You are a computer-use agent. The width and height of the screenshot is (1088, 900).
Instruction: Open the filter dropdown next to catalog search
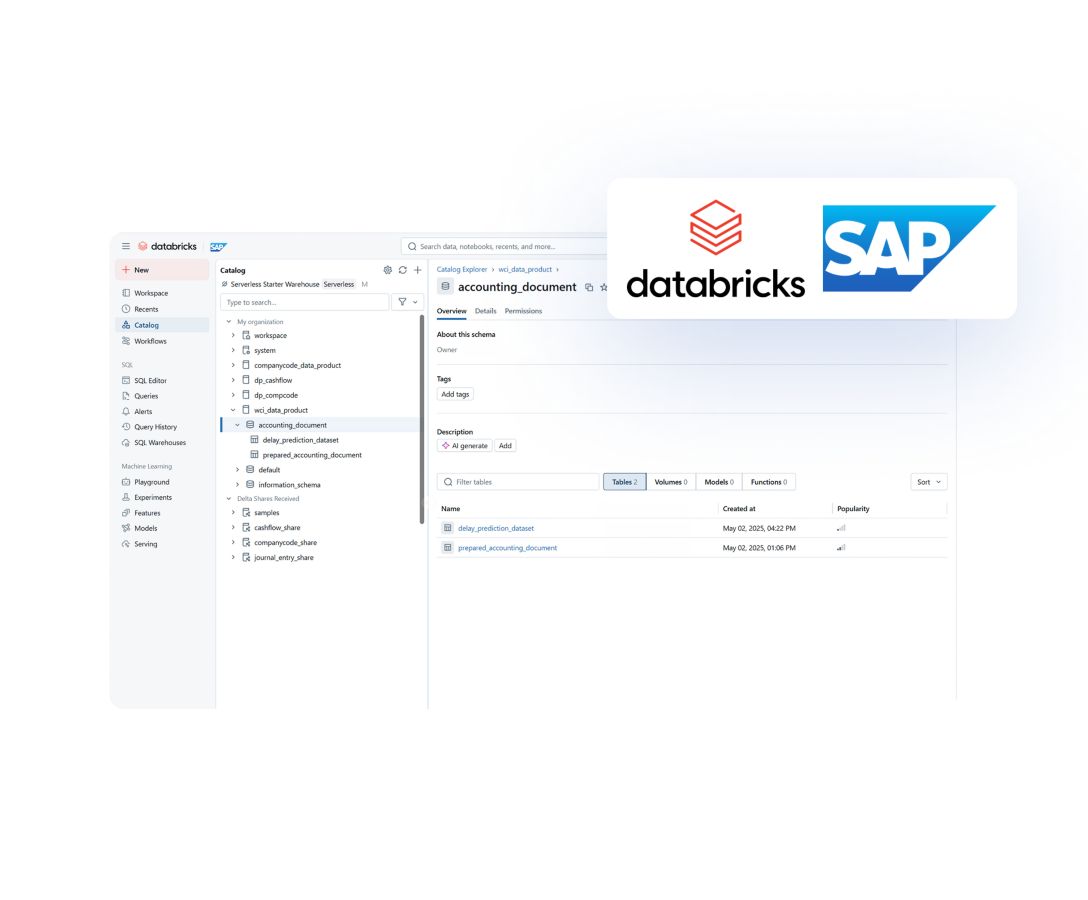(409, 302)
